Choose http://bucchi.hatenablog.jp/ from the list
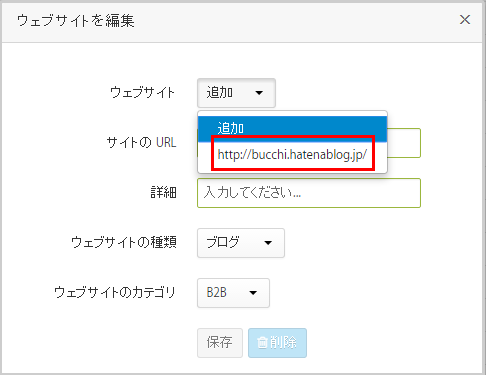 coord(292,154)
